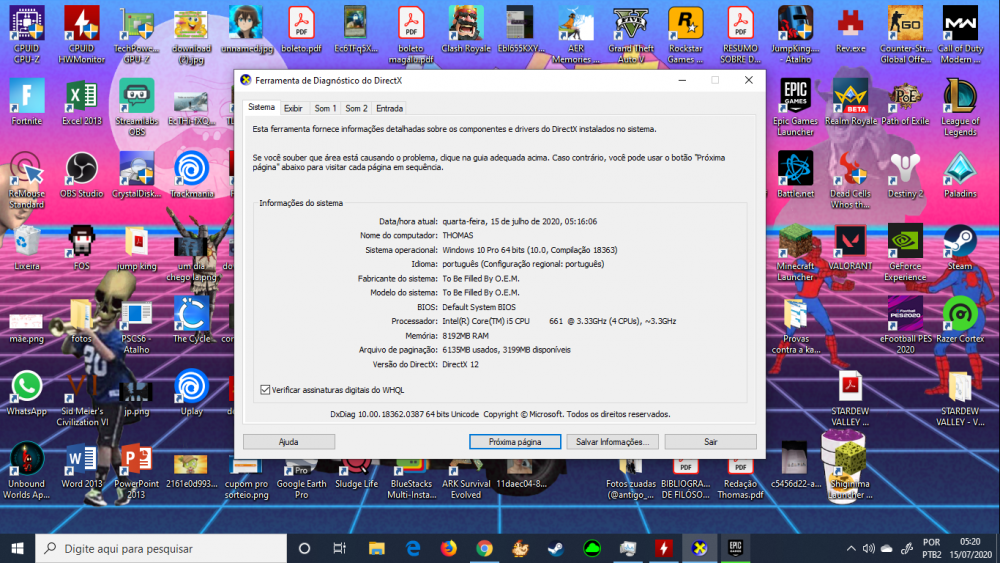Open Clash Royale desktop shortcut
The height and width of the screenshot is (563, 1000).
click(x=466, y=29)
